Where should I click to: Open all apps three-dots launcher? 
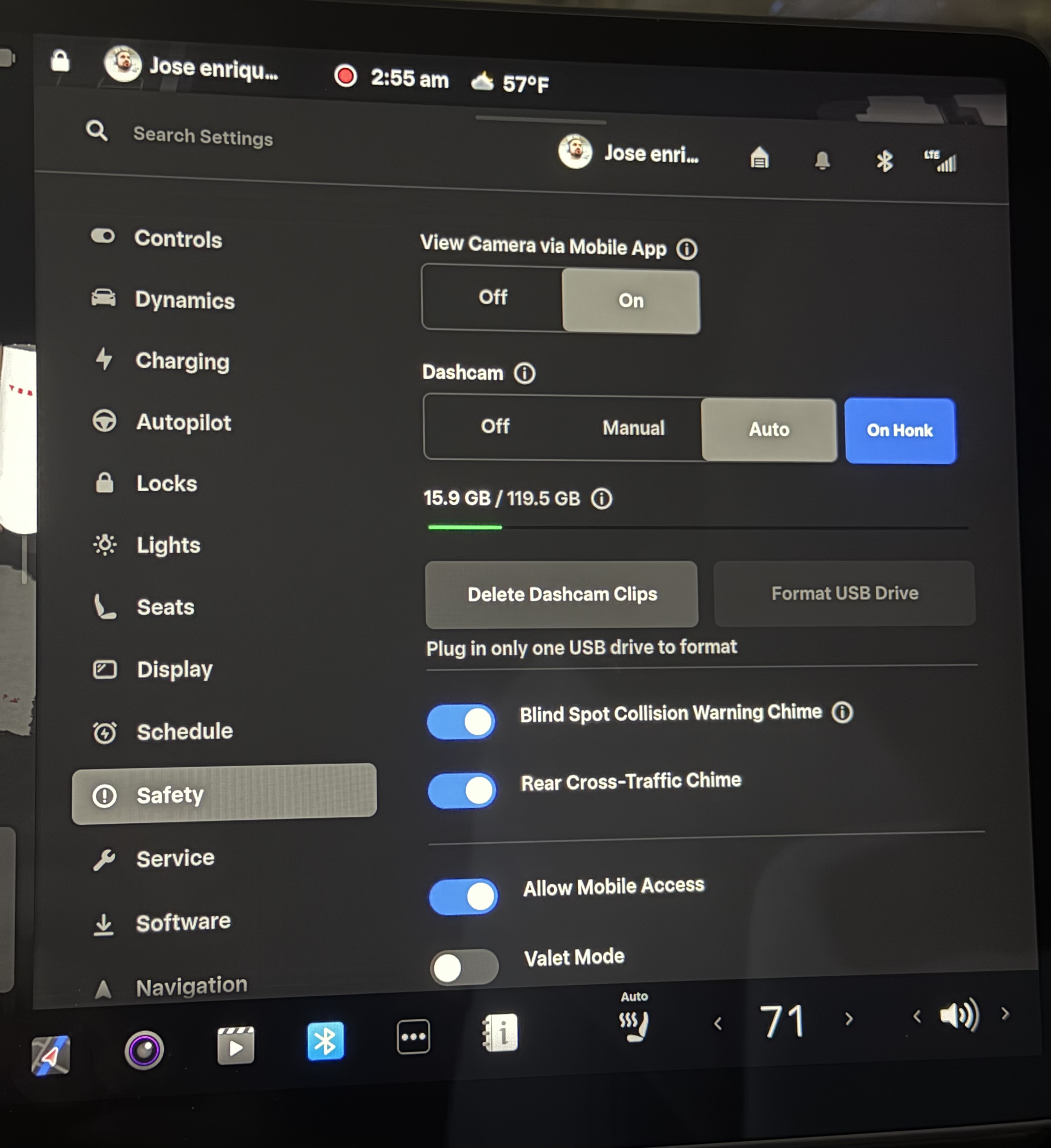click(x=413, y=1036)
